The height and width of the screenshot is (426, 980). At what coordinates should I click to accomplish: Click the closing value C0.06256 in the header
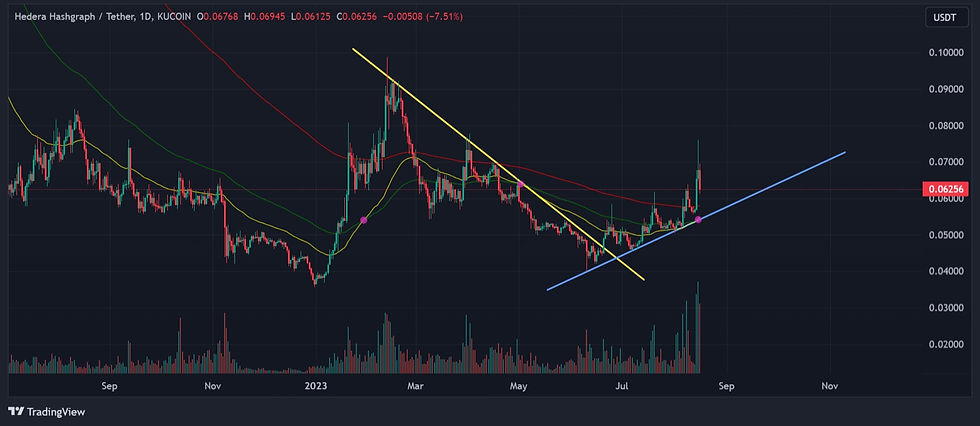359,17
